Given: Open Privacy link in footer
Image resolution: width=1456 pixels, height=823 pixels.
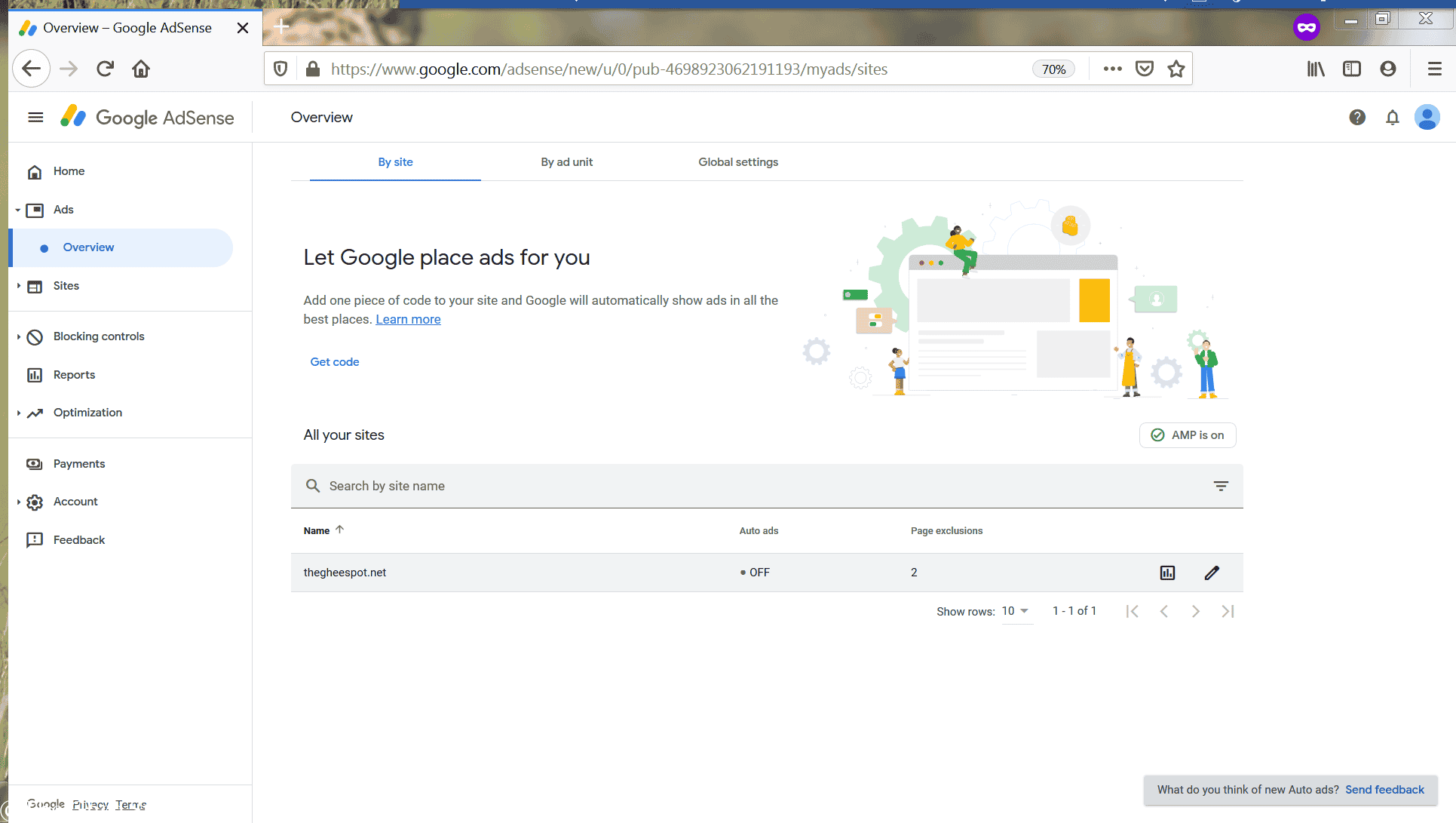Looking at the screenshot, I should (x=90, y=804).
